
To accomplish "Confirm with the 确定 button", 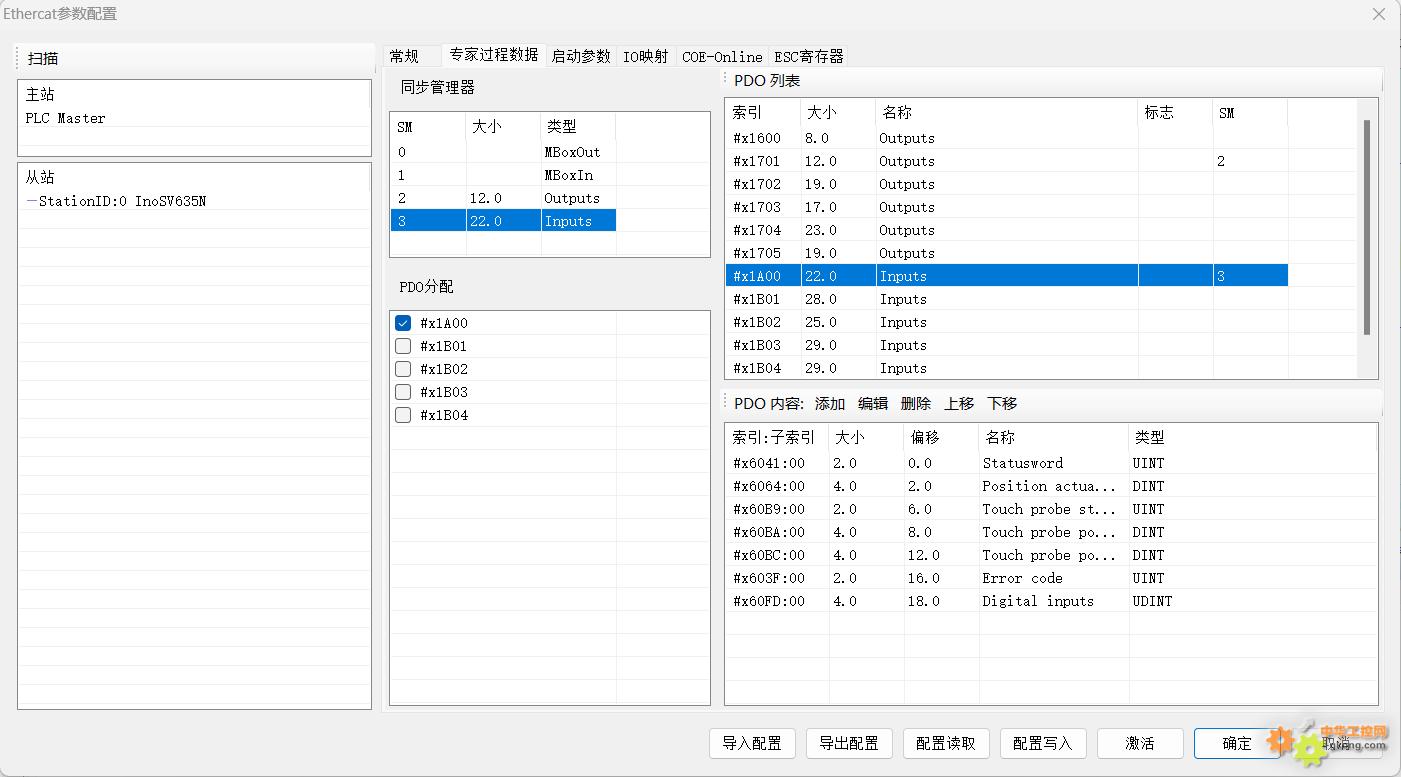I will [1237, 743].
